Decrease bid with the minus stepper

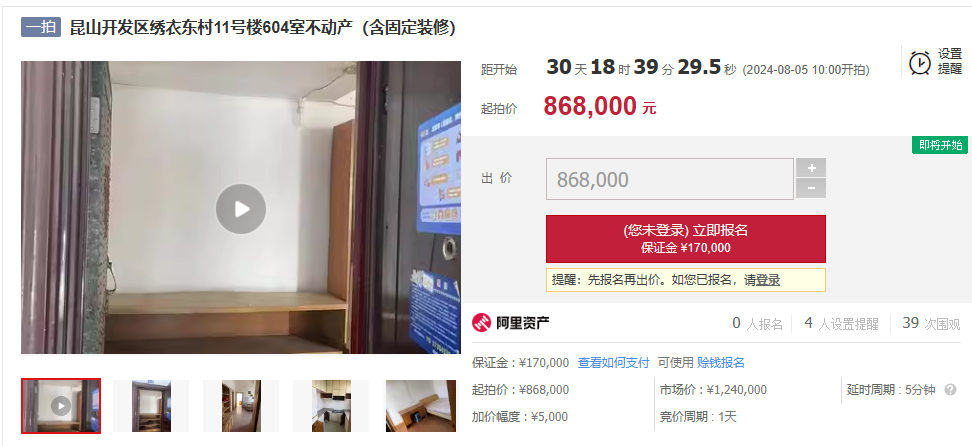[x=811, y=188]
